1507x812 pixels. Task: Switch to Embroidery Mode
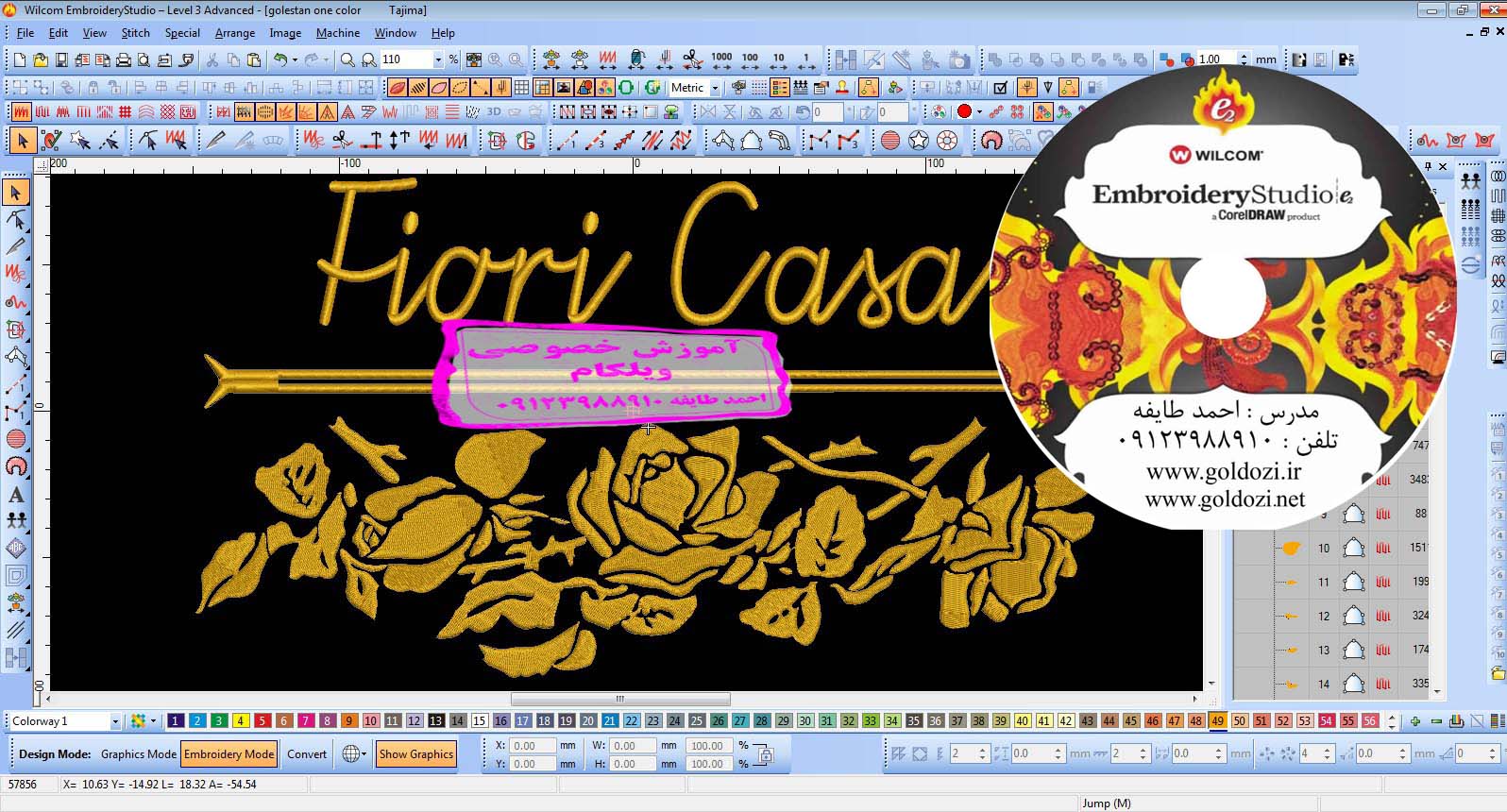(x=229, y=753)
